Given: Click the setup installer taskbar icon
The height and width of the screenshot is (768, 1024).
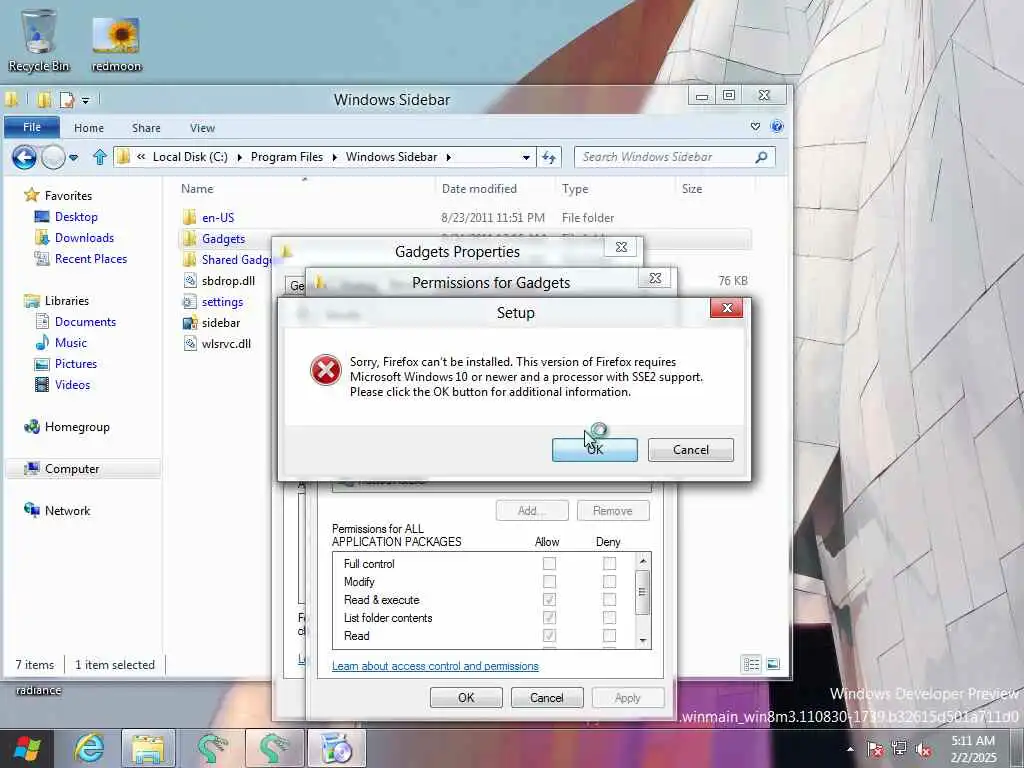Looking at the screenshot, I should [x=336, y=748].
